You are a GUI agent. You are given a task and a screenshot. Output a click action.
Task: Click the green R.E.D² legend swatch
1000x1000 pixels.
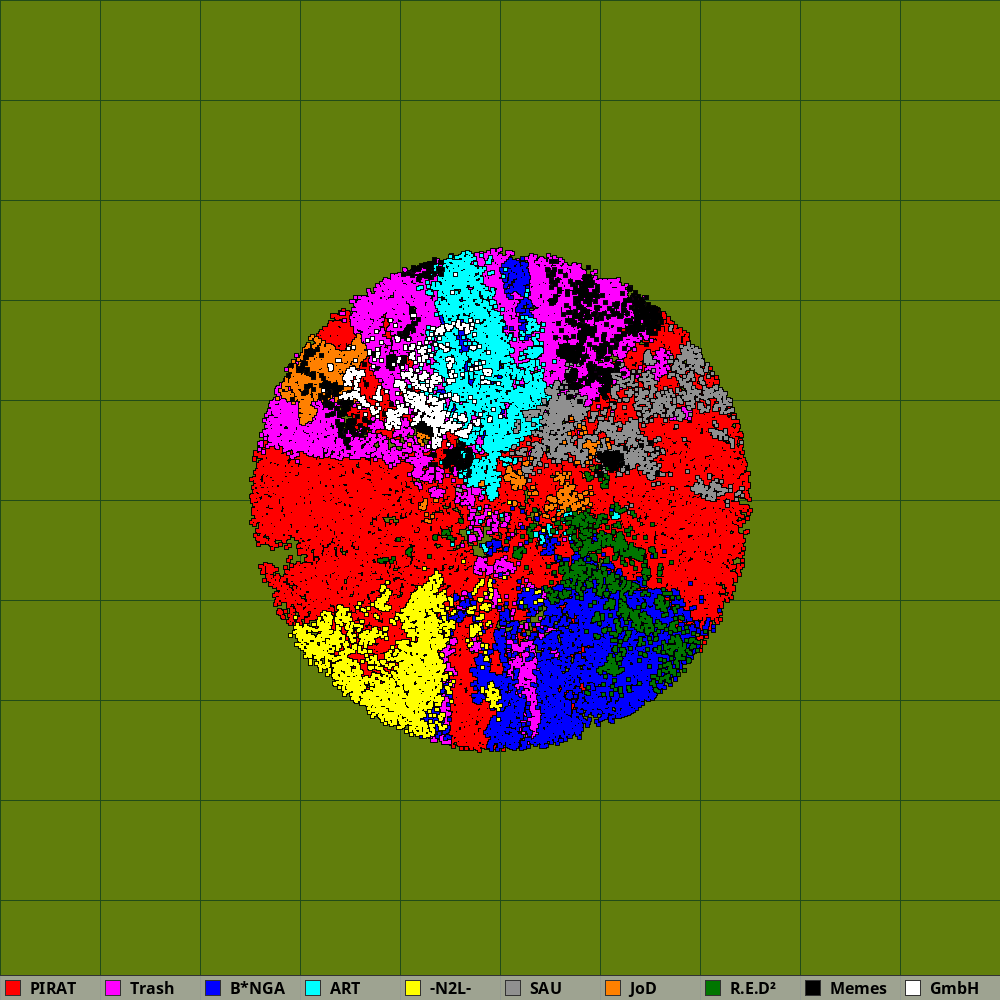(713, 988)
